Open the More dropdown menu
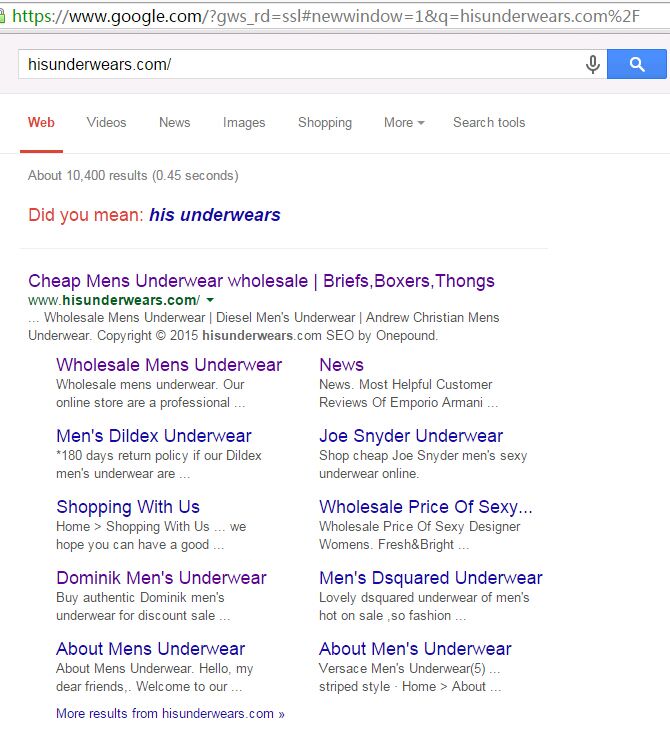Viewport: 670px width, 737px height. point(404,123)
